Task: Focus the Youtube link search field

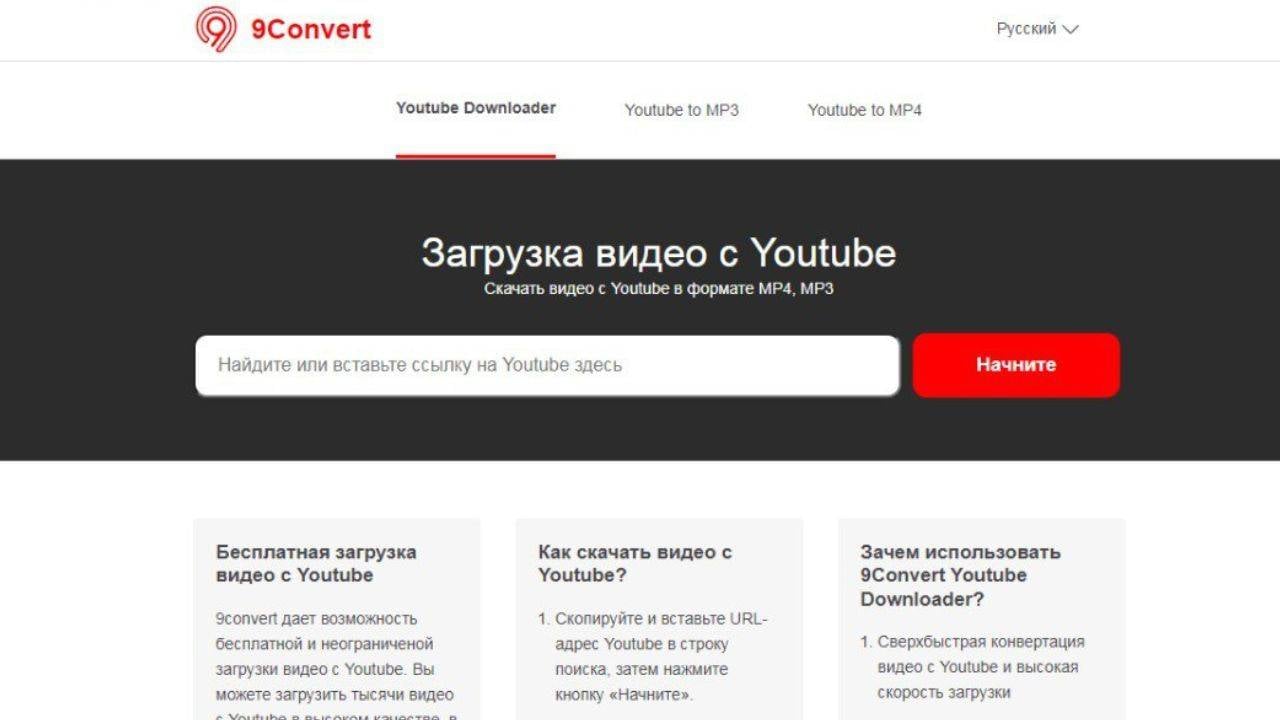Action: point(548,365)
